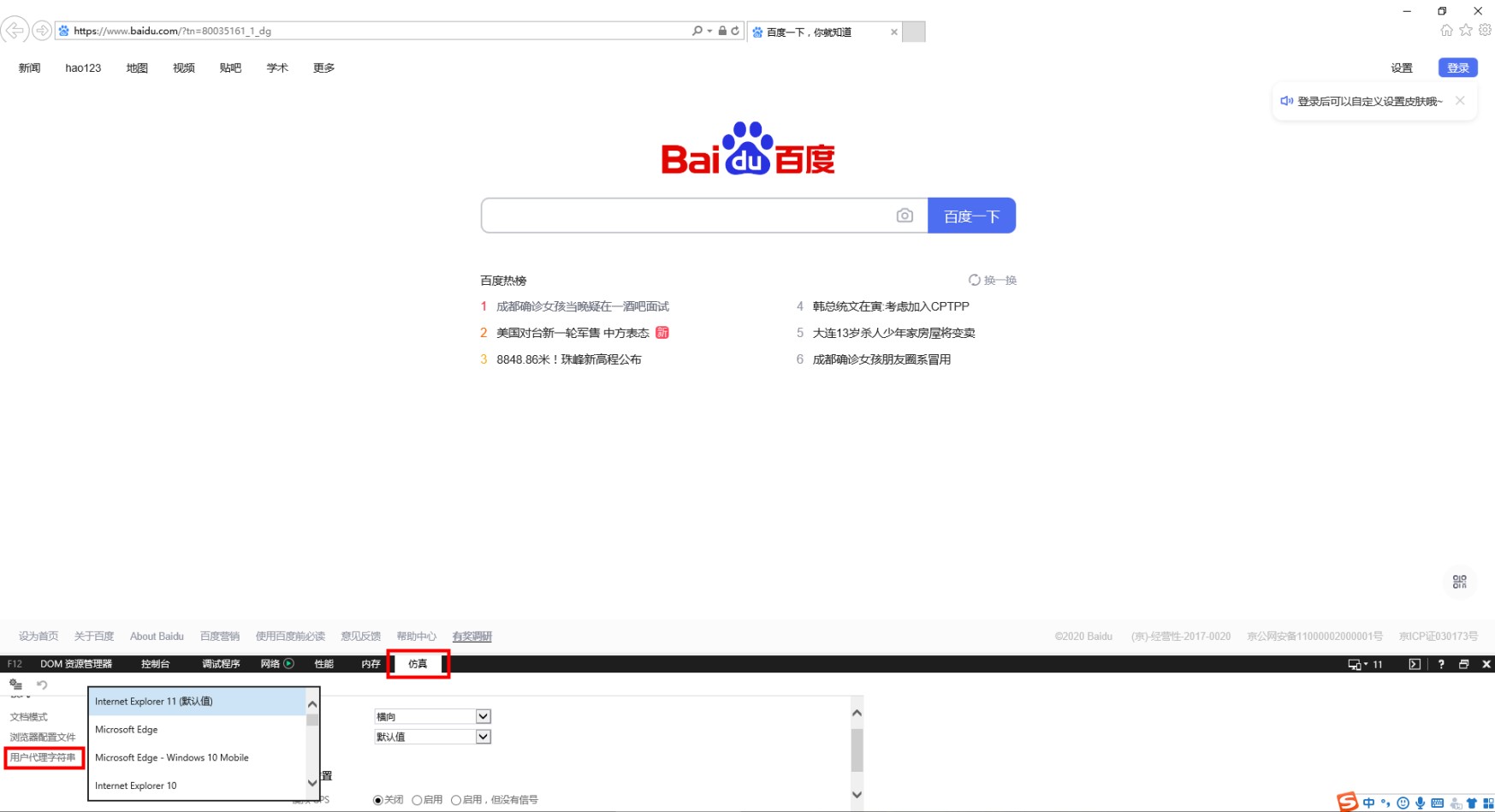This screenshot has height=812, width=1495.
Task: Click the Sogou input method S logo
Action: tap(1348, 802)
